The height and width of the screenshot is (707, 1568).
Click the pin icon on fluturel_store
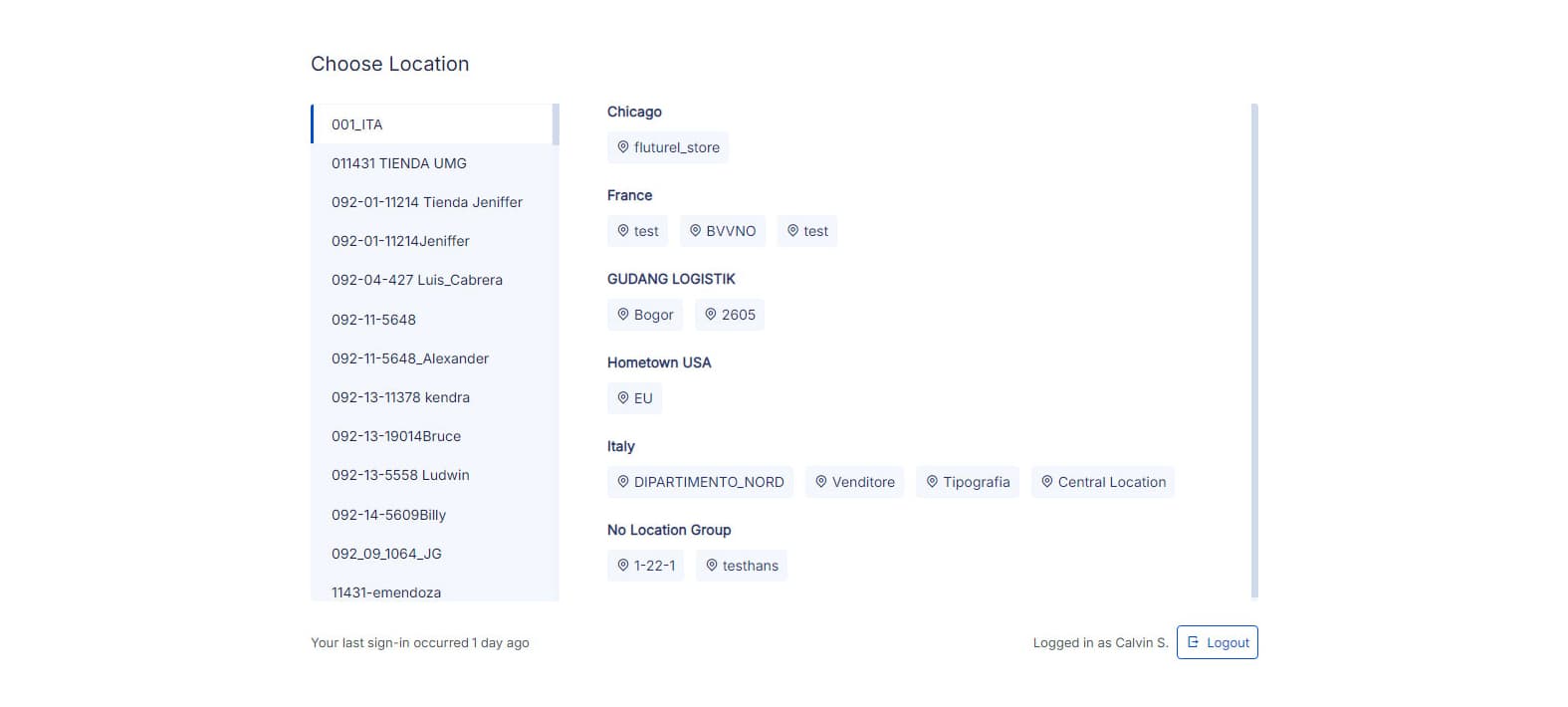pos(623,147)
